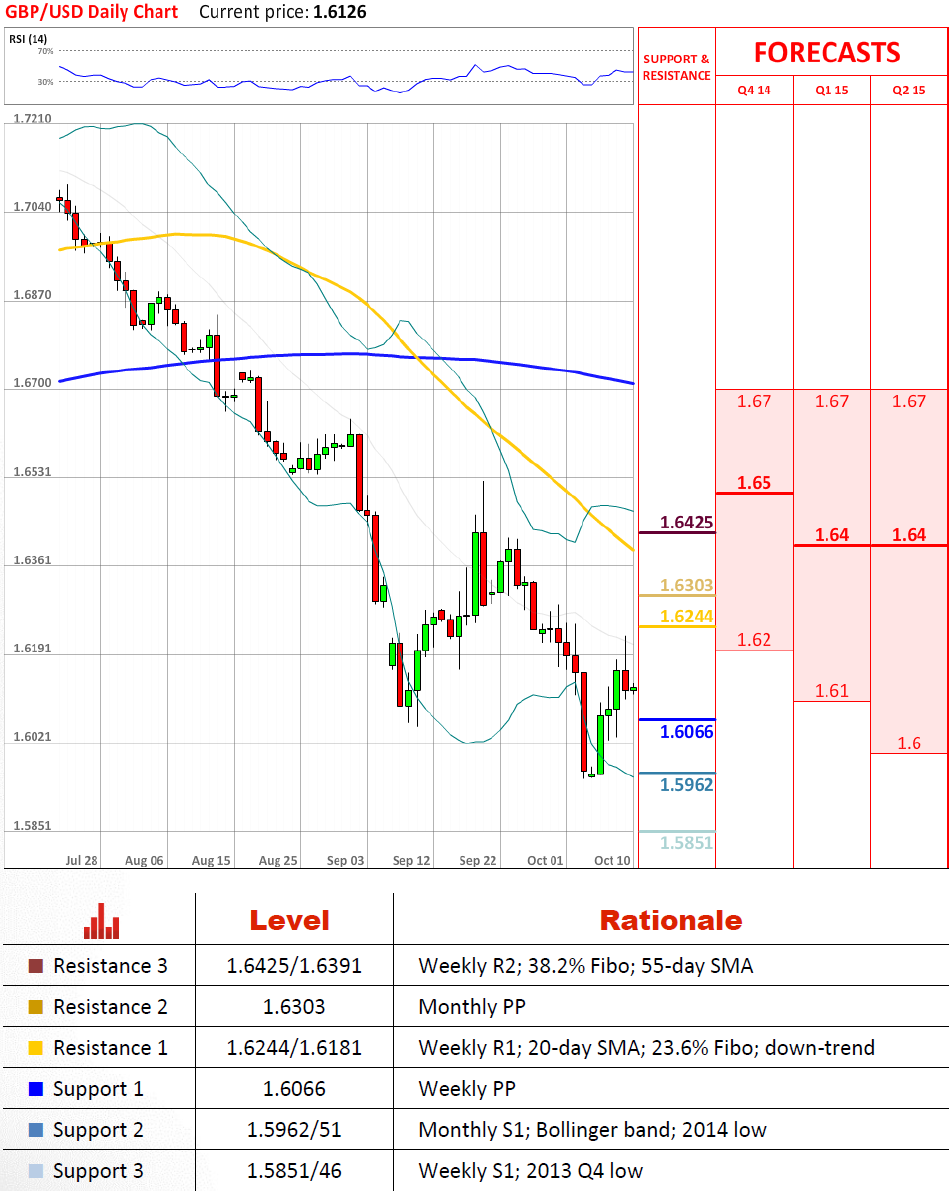Click the 1.67 upper bound in Q1 15
This screenshot has height=1191, width=950.
(x=832, y=401)
